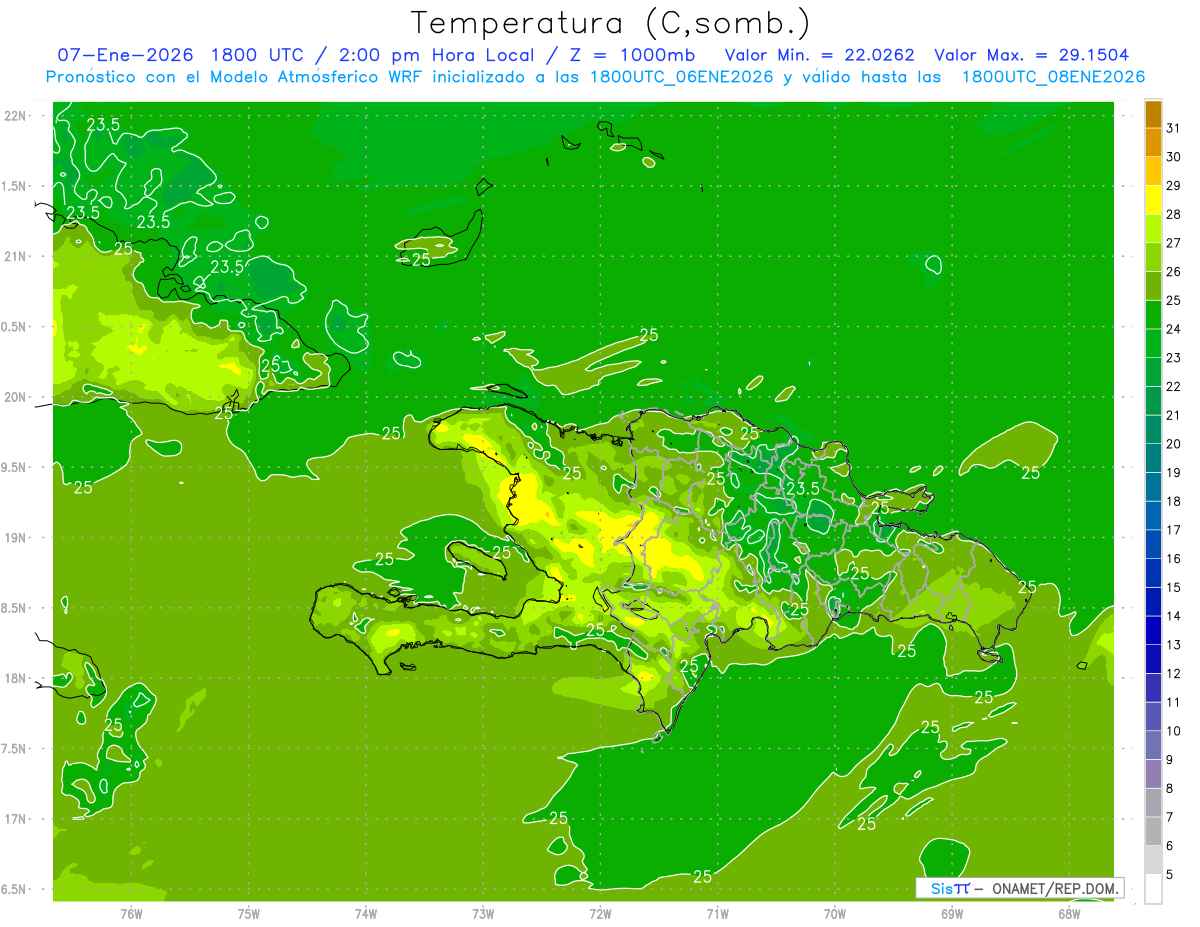The height and width of the screenshot is (927, 1200).
Task: Select the Valor Min. = 22.0262 value
Action: point(819,55)
